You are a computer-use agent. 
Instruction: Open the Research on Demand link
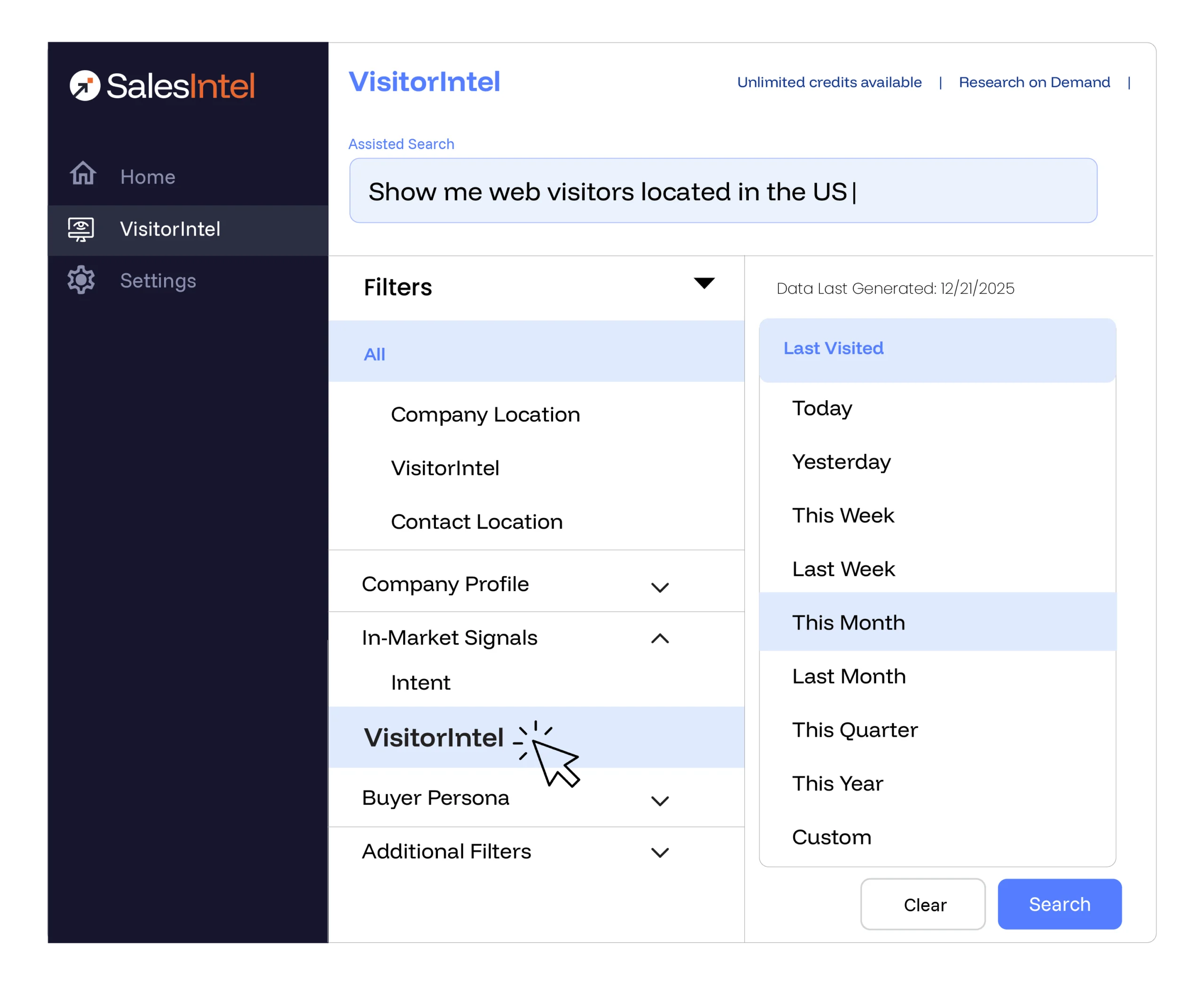1034,82
